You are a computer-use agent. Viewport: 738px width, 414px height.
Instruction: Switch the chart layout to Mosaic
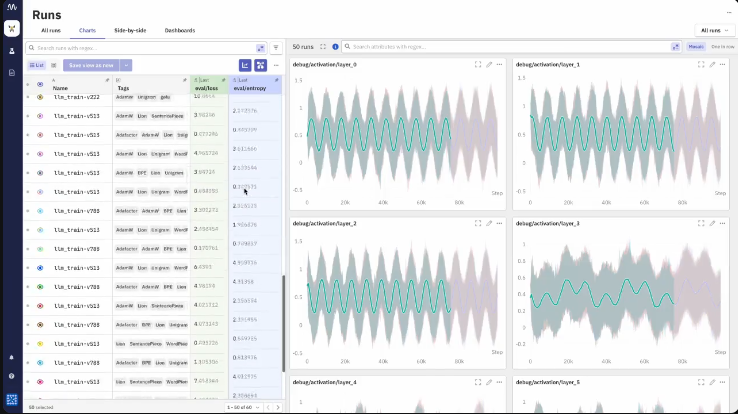(x=695, y=47)
